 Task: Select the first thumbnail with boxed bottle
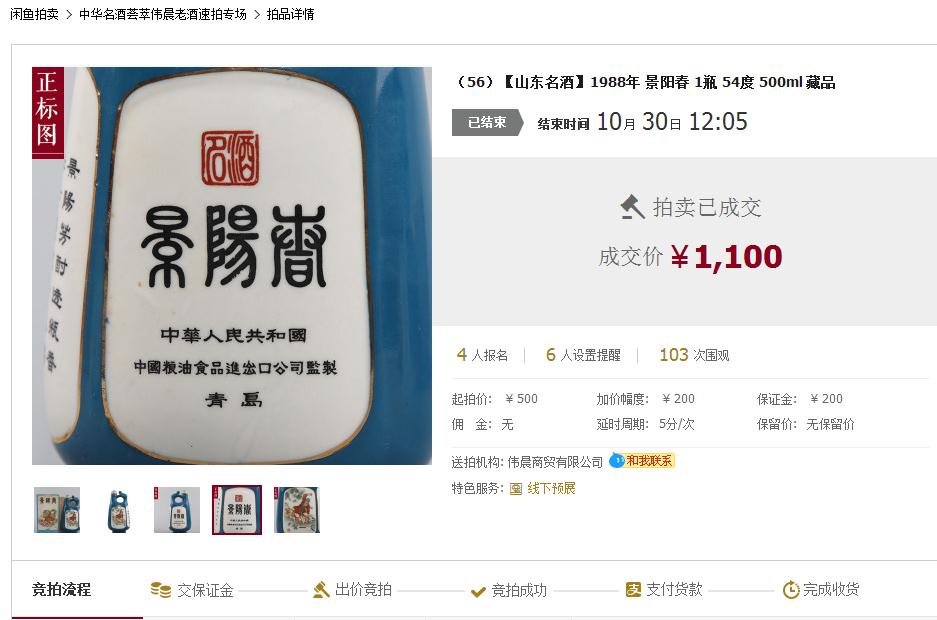tap(57, 509)
